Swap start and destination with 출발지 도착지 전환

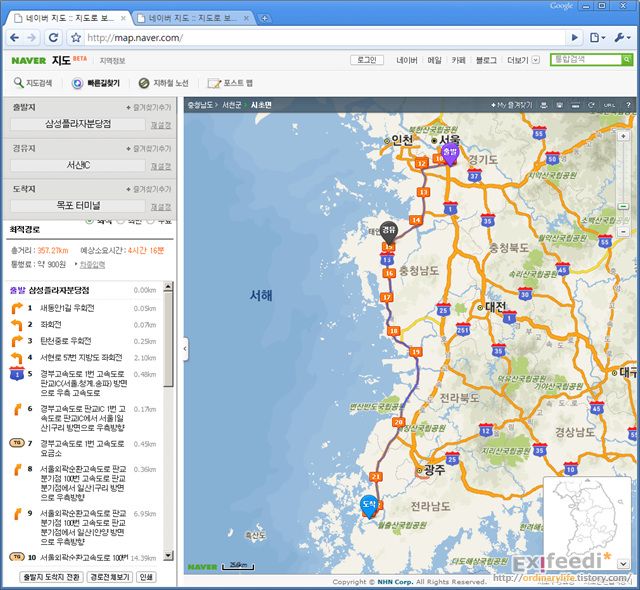[51, 577]
